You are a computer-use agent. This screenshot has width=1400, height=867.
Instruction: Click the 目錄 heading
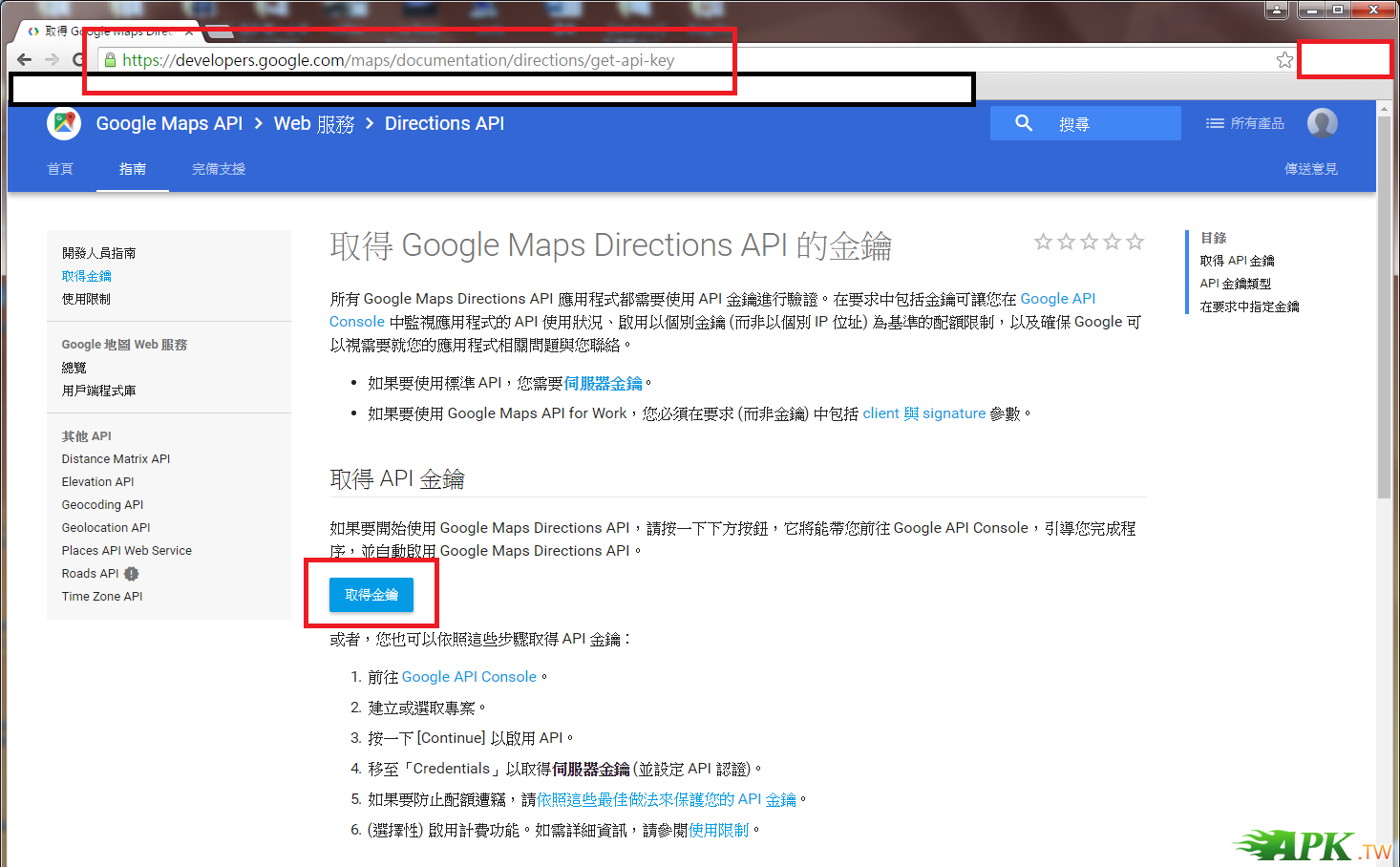pyautogui.click(x=1214, y=238)
